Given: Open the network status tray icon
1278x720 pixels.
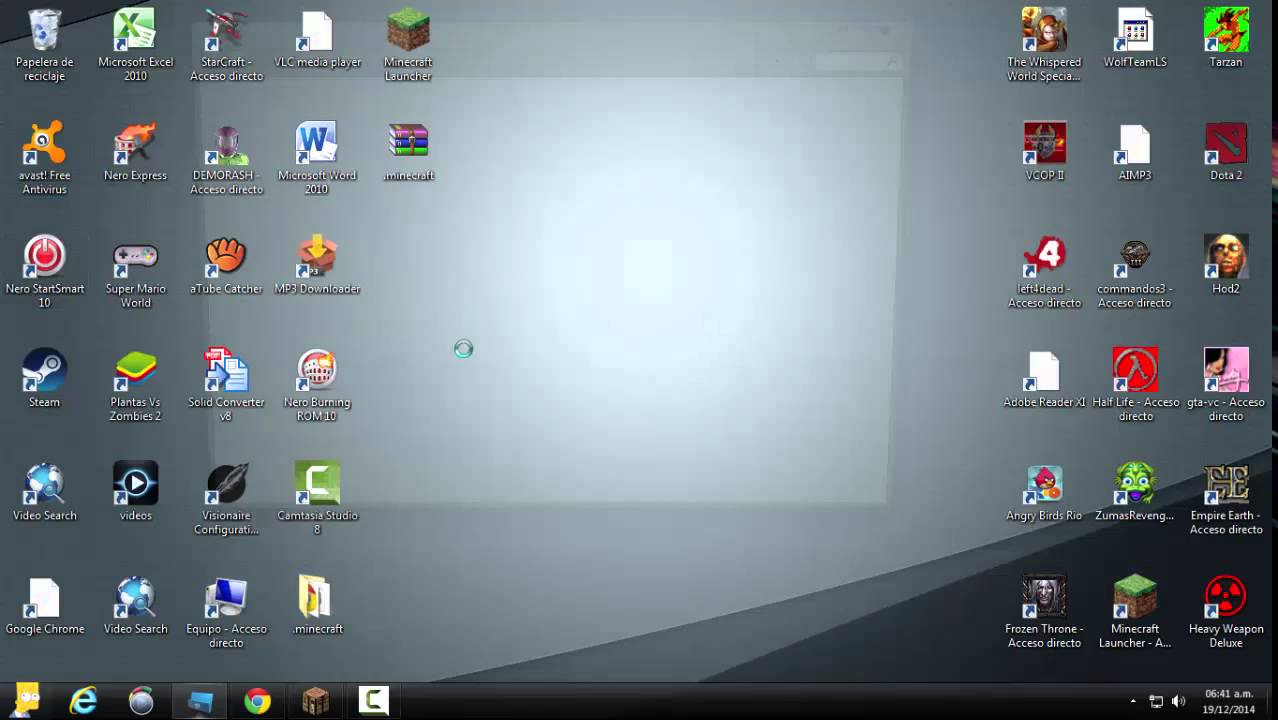Looking at the screenshot, I should (x=1156, y=702).
